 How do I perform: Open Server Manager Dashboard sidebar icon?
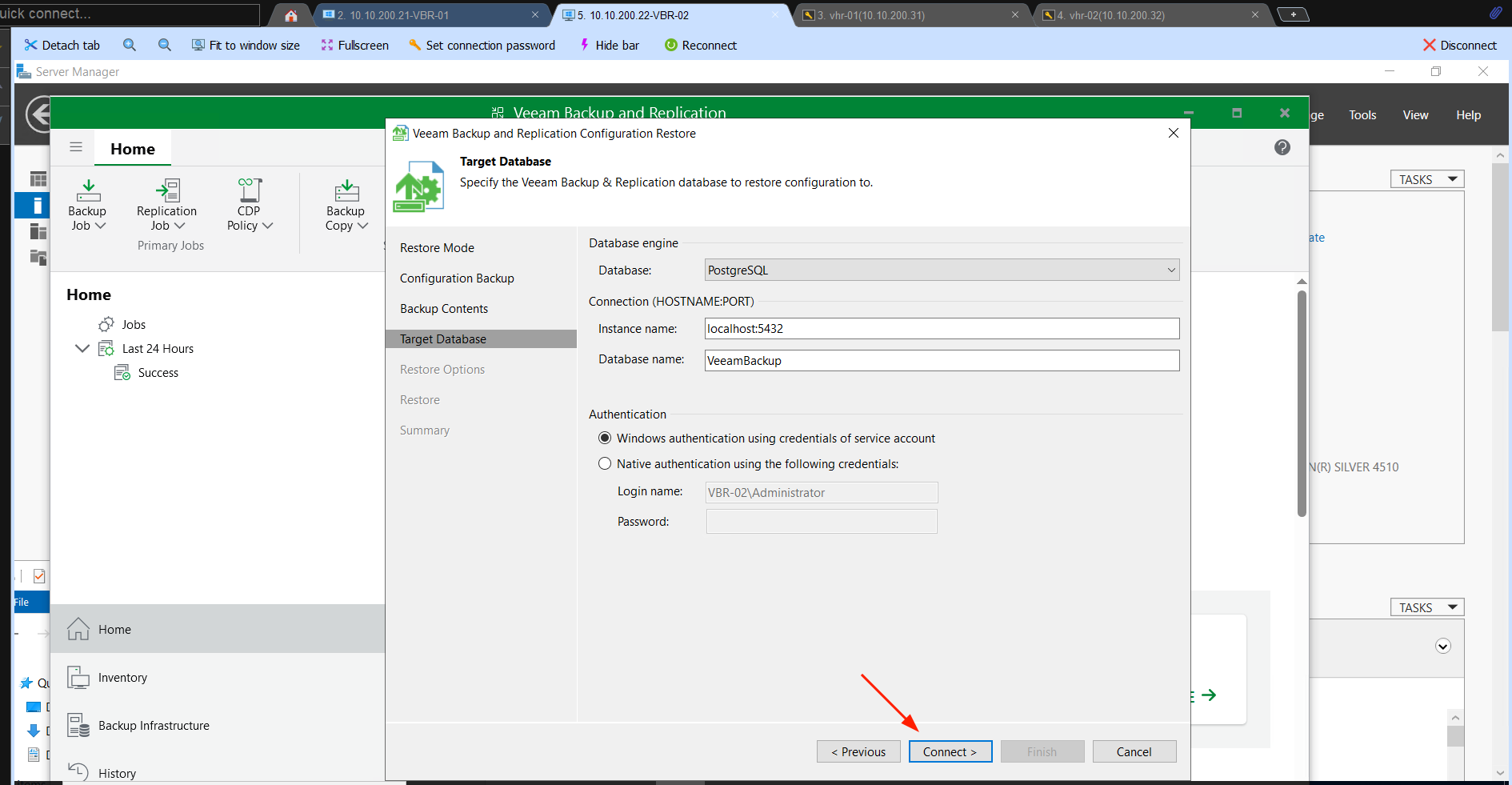pos(38,179)
